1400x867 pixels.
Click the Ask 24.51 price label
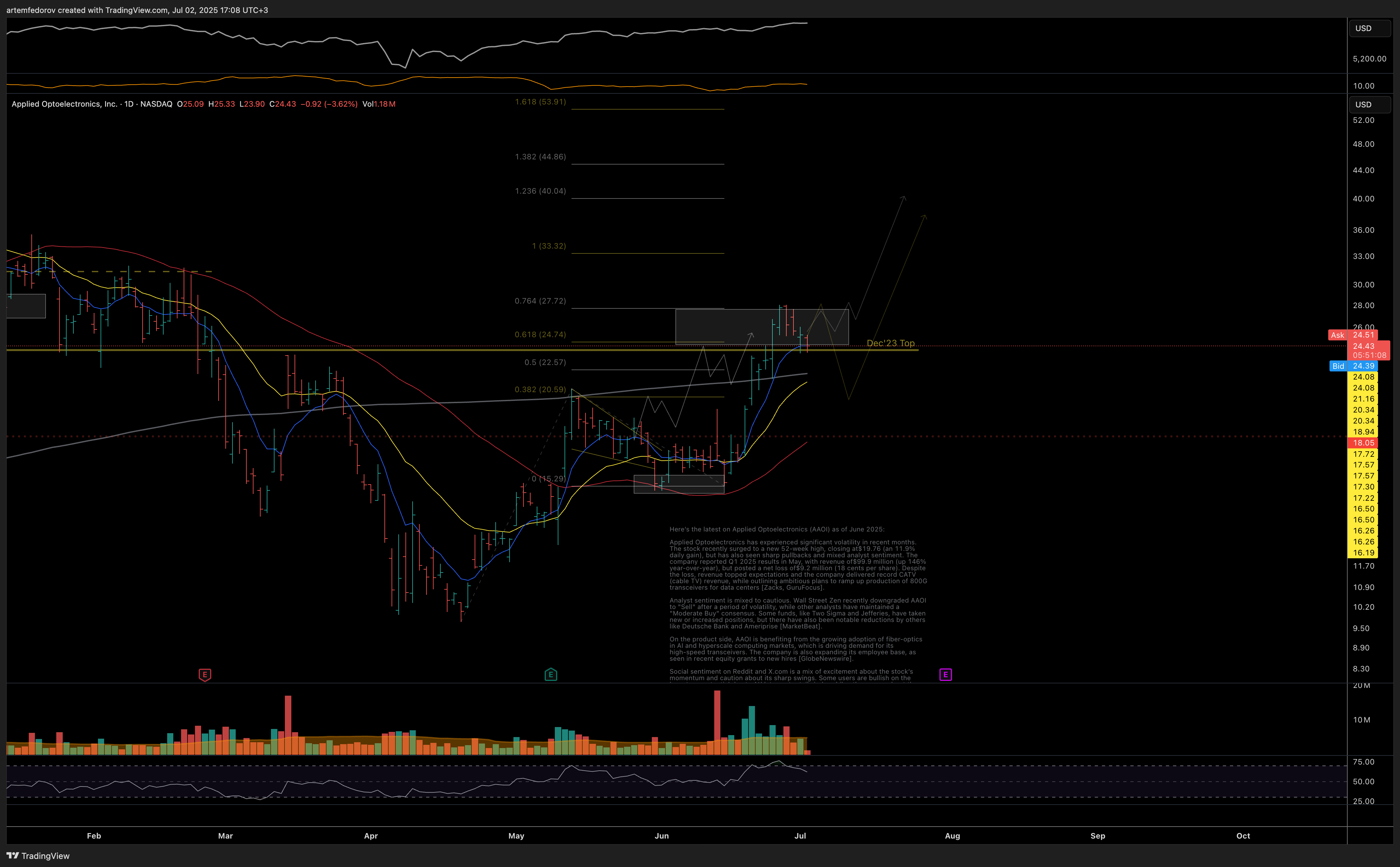(x=1353, y=335)
